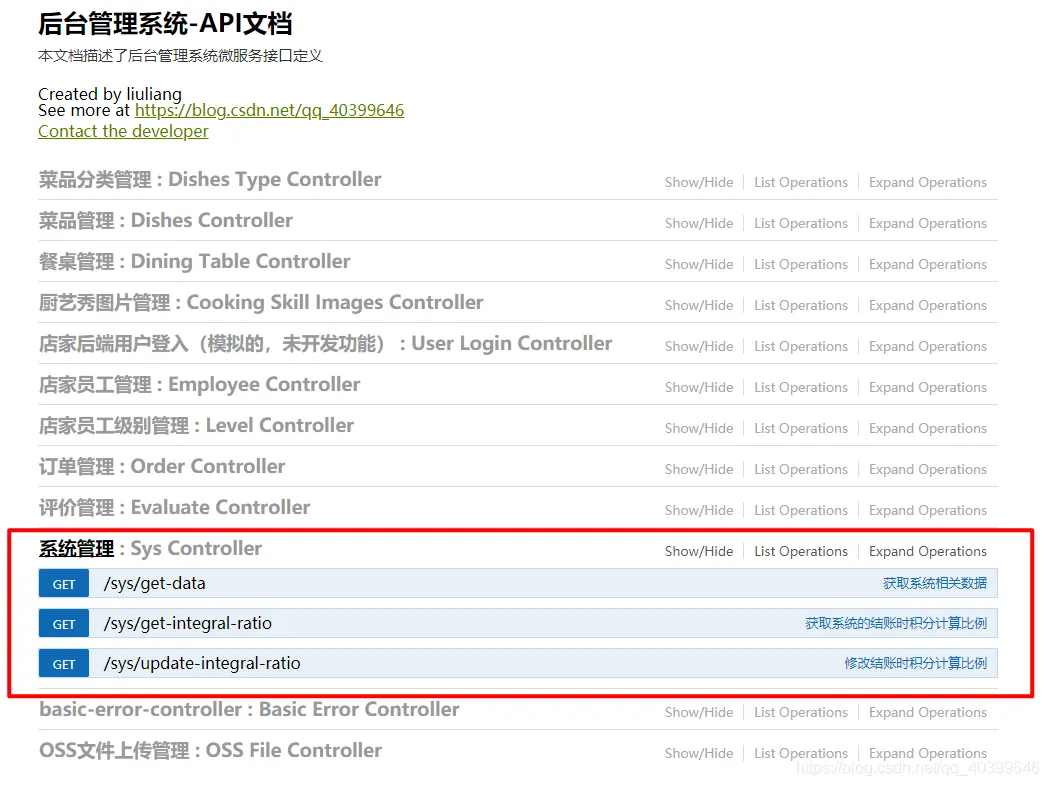Click the GET badge on /sys/get-integral-ratio
Image resolution: width=1049 pixels, height=786 pixels.
[x=63, y=623]
